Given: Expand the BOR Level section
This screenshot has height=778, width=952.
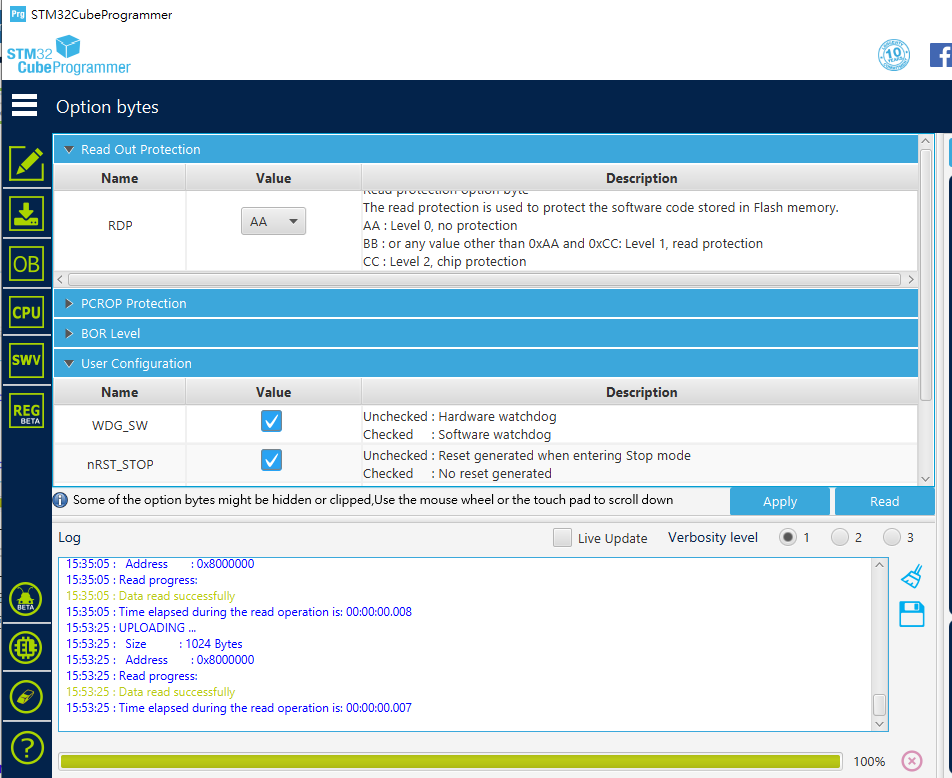Looking at the screenshot, I should tap(486, 333).
